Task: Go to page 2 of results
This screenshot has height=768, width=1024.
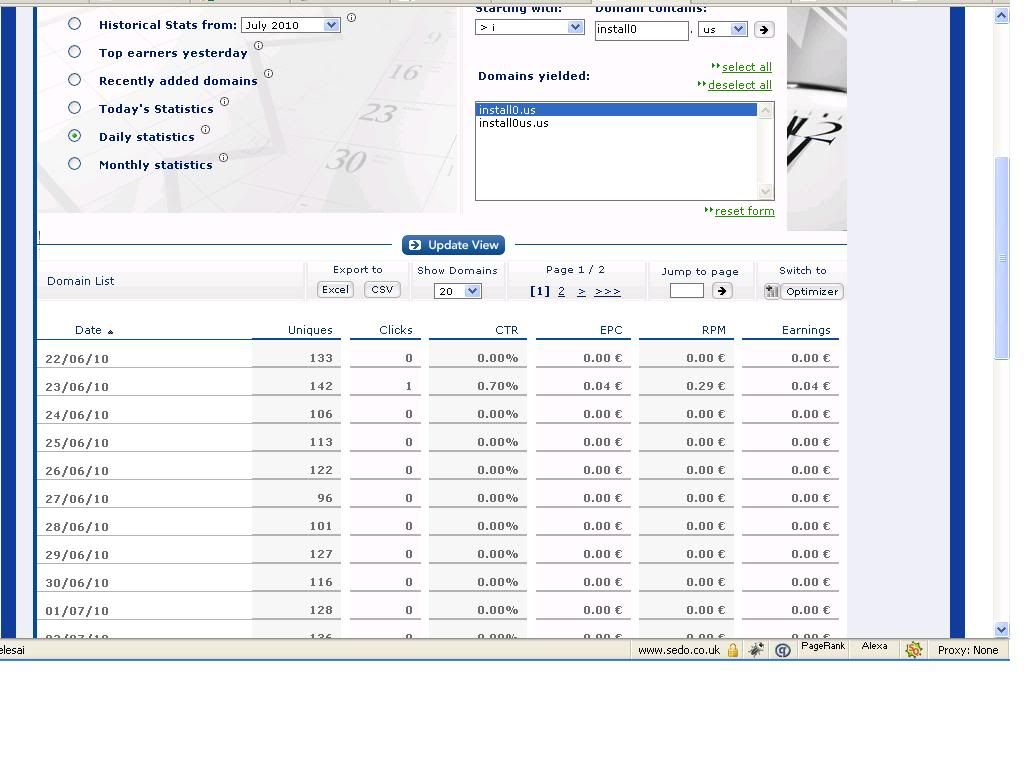Action: pyautogui.click(x=561, y=291)
